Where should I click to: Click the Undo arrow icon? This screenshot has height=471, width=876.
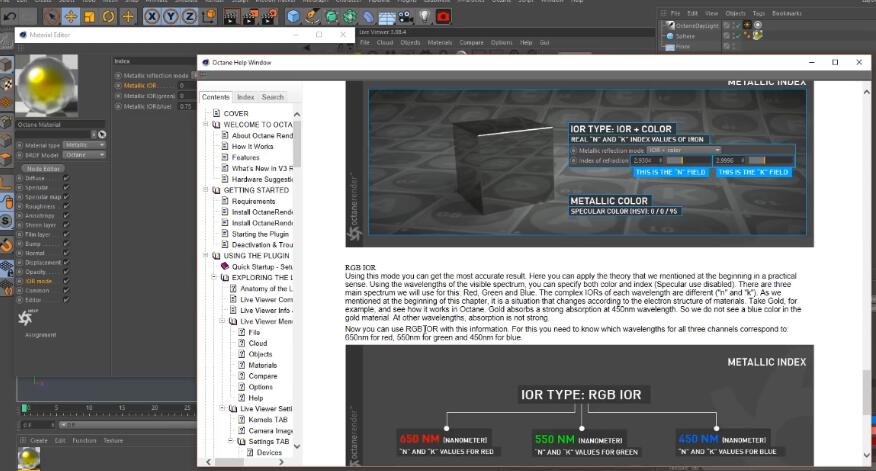[x=9, y=17]
